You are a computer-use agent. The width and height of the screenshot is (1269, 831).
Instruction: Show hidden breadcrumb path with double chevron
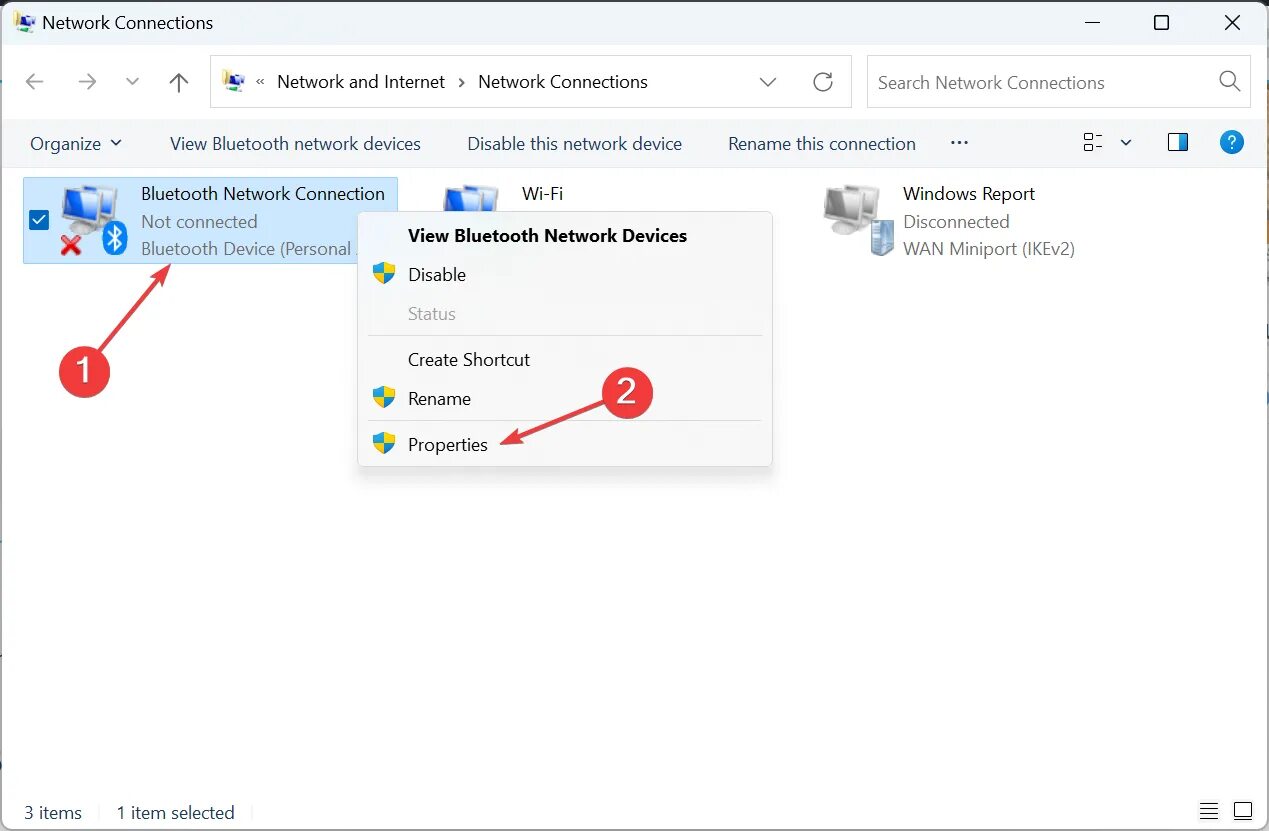tap(260, 82)
